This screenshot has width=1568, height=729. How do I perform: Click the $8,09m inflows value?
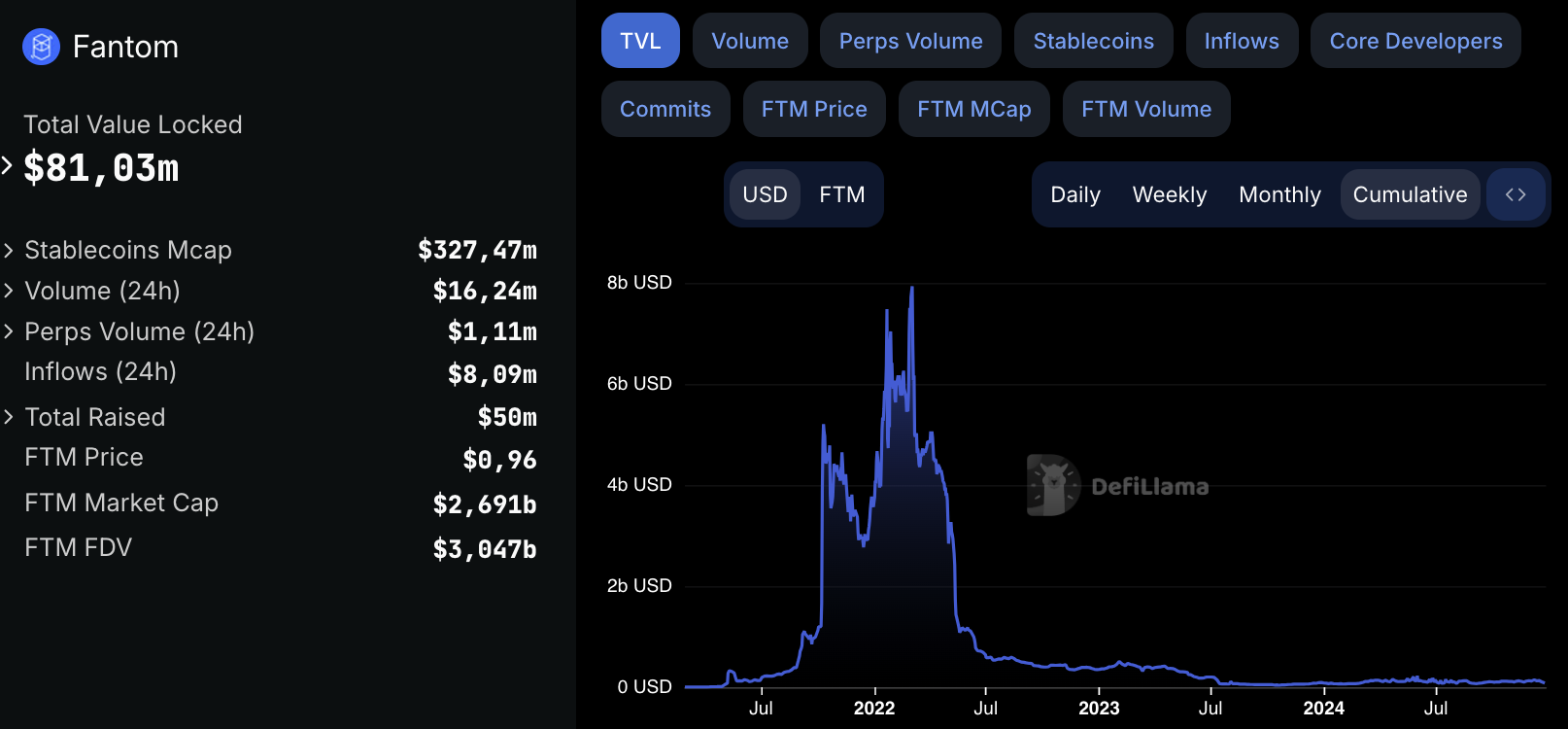click(x=493, y=374)
